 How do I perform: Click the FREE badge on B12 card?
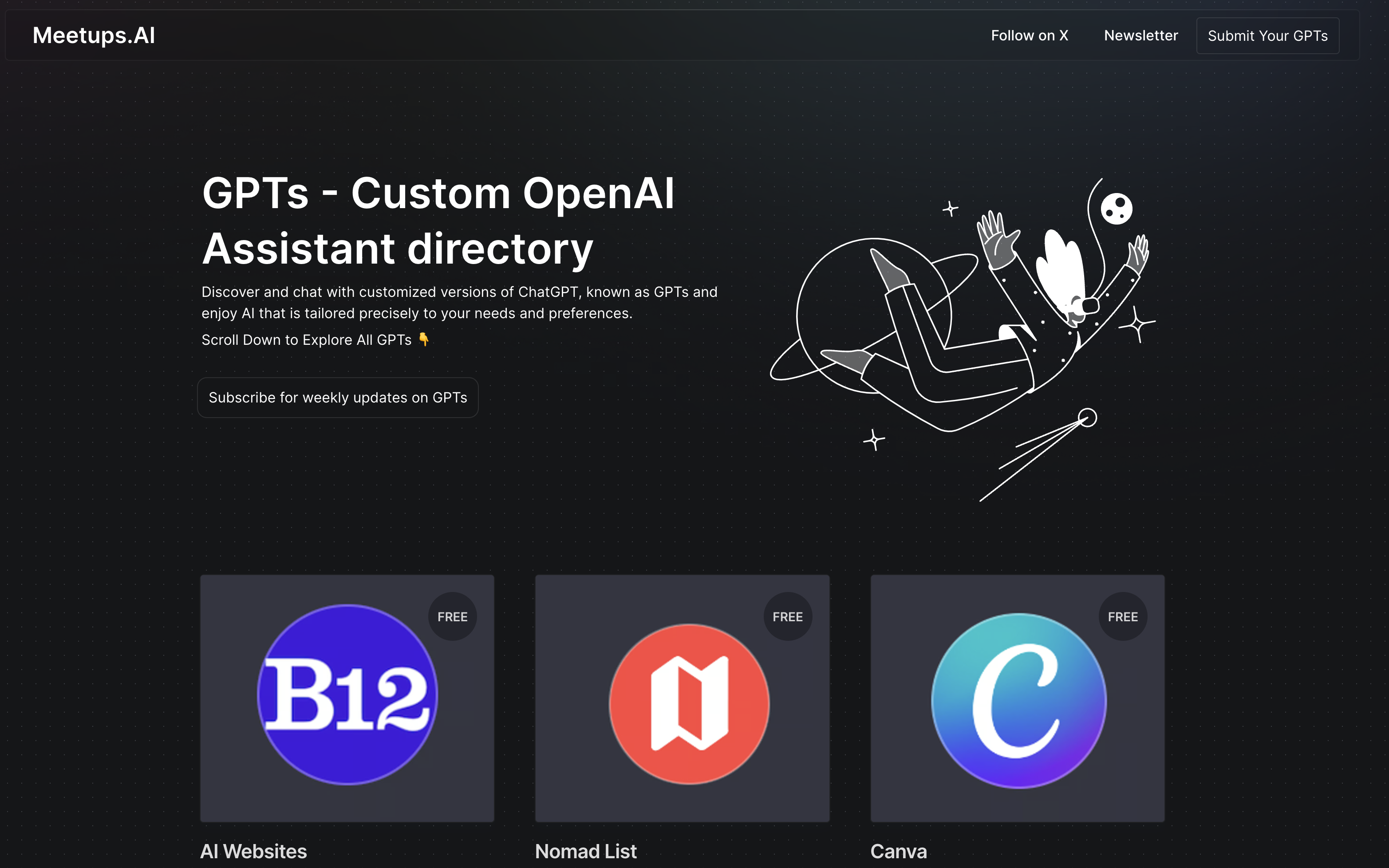[452, 616]
